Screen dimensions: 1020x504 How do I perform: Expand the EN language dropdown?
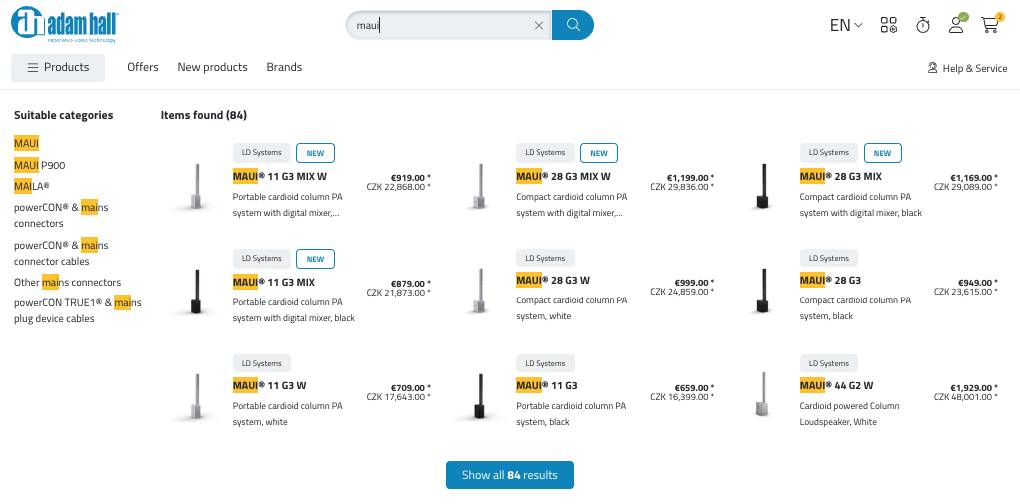pyautogui.click(x=846, y=25)
